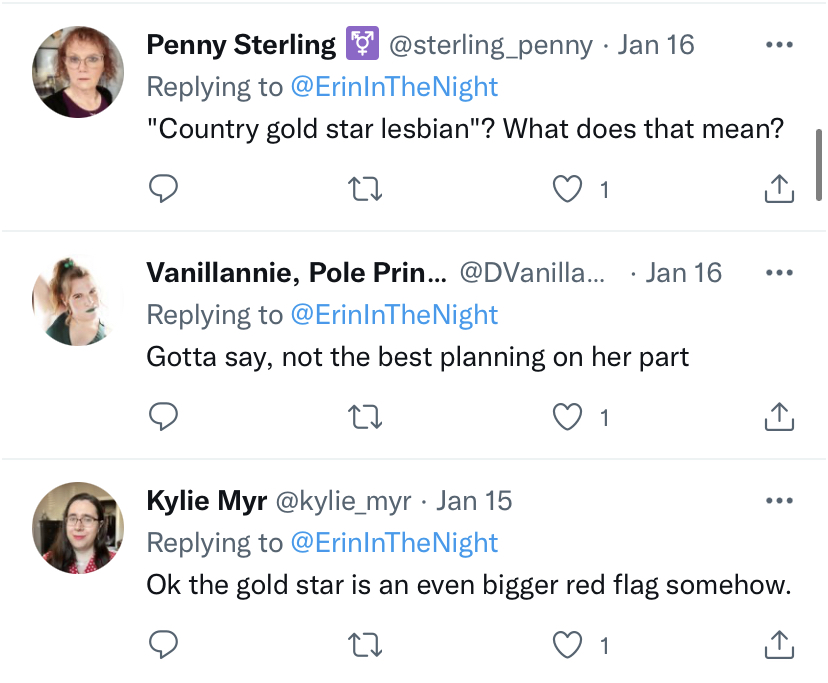View Kylie Myr's avatar
The width and height of the screenshot is (828, 683).
pyautogui.click(x=78, y=527)
